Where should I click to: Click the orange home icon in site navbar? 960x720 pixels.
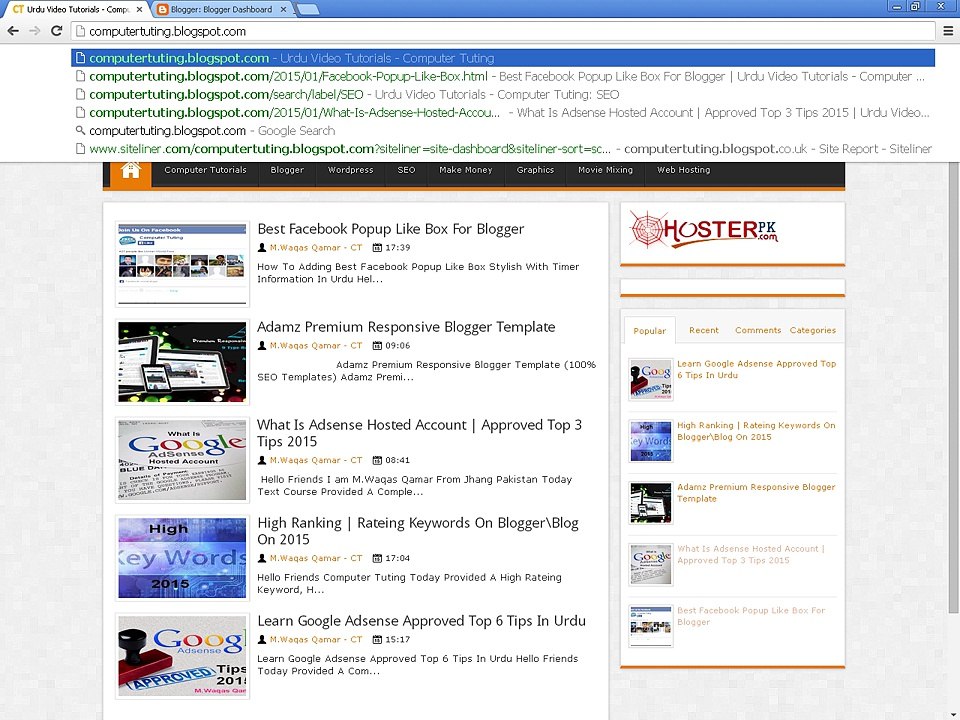(130, 170)
